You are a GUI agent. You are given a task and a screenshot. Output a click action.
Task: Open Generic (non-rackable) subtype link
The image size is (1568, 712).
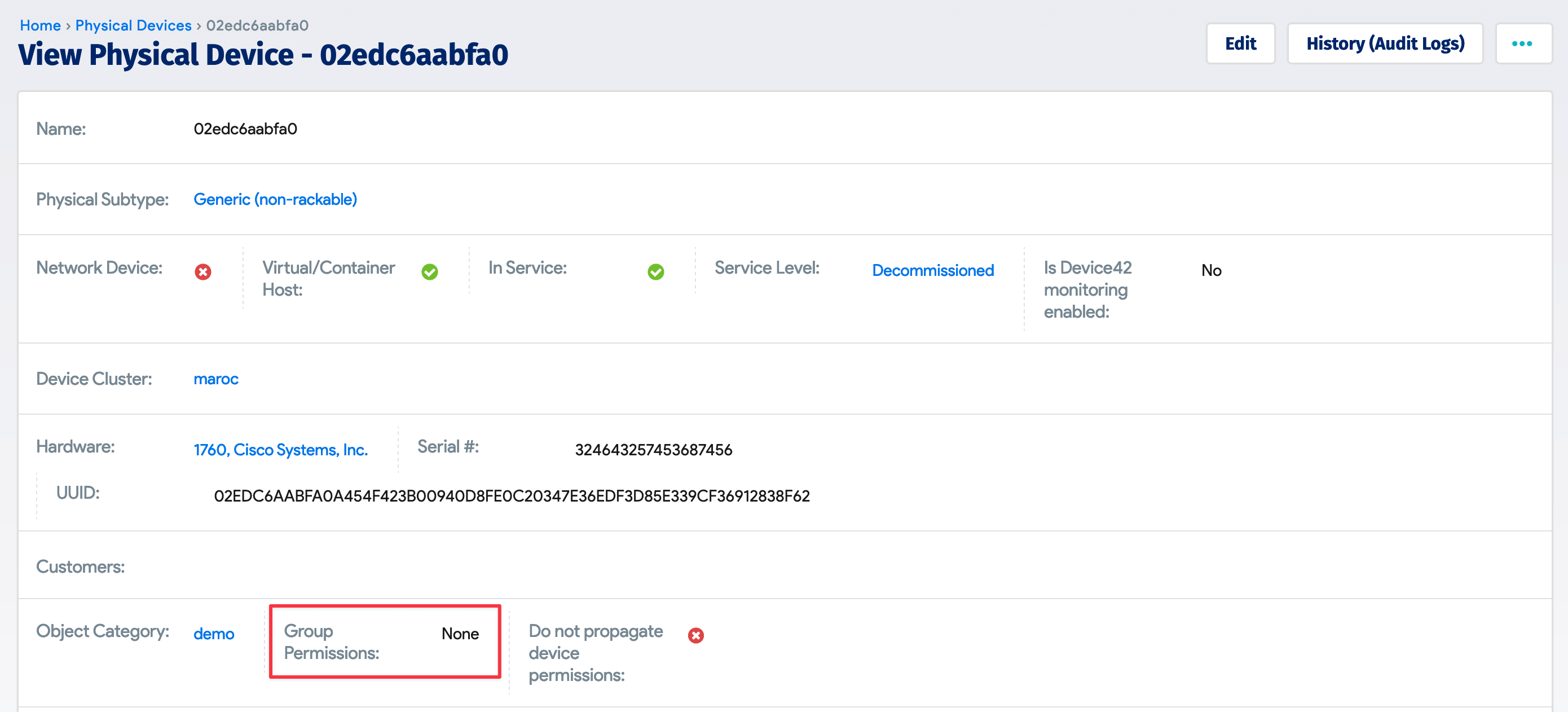pyautogui.click(x=275, y=199)
